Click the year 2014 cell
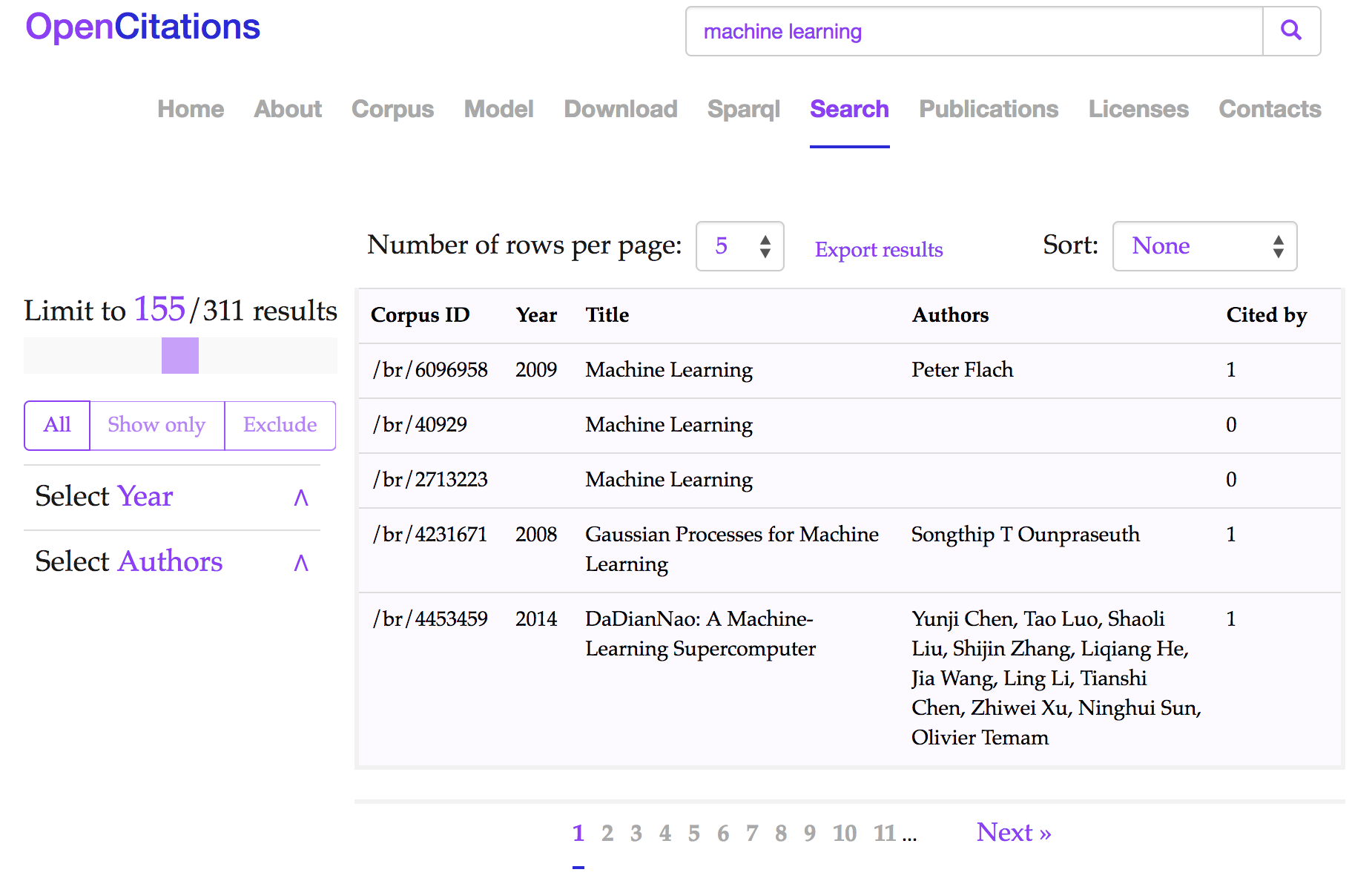The image size is (1372, 878). coord(536,619)
